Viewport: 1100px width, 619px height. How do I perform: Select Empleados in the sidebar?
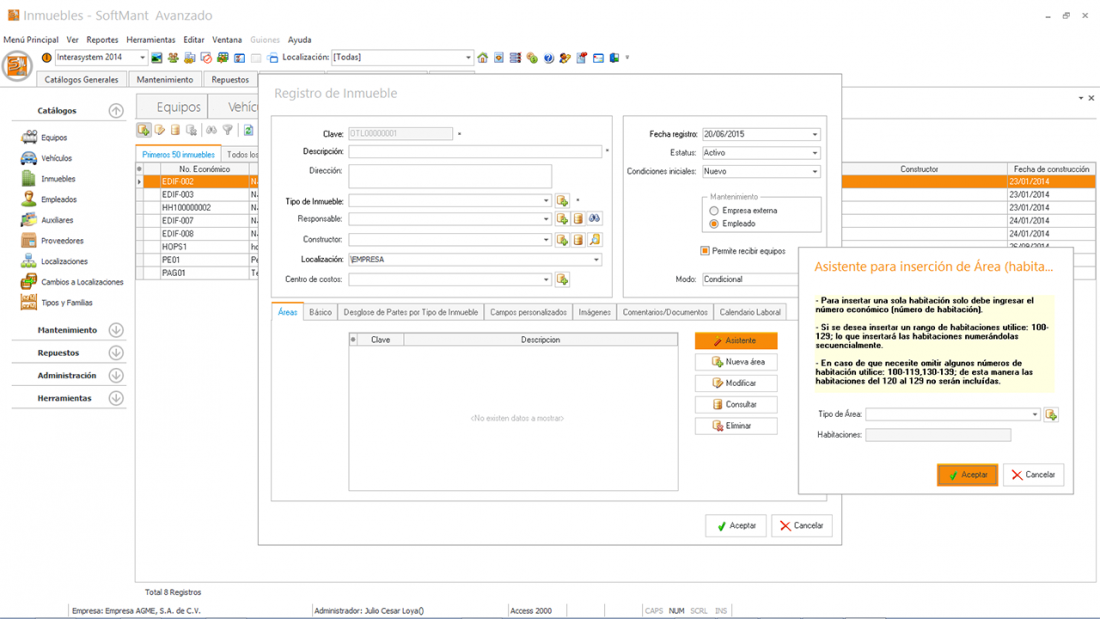(x=58, y=200)
